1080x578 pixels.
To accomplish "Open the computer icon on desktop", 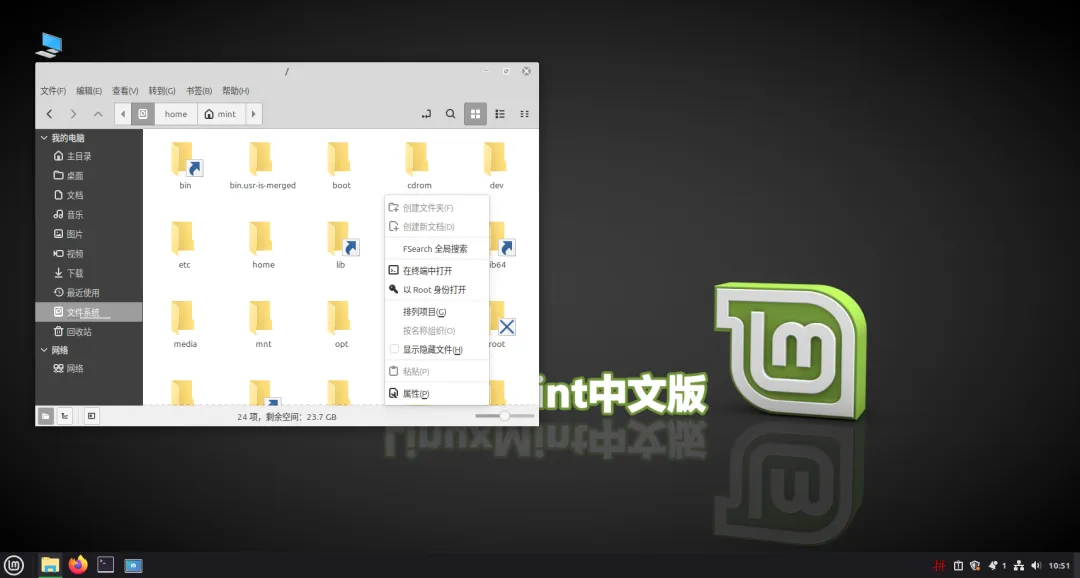I will point(49,45).
